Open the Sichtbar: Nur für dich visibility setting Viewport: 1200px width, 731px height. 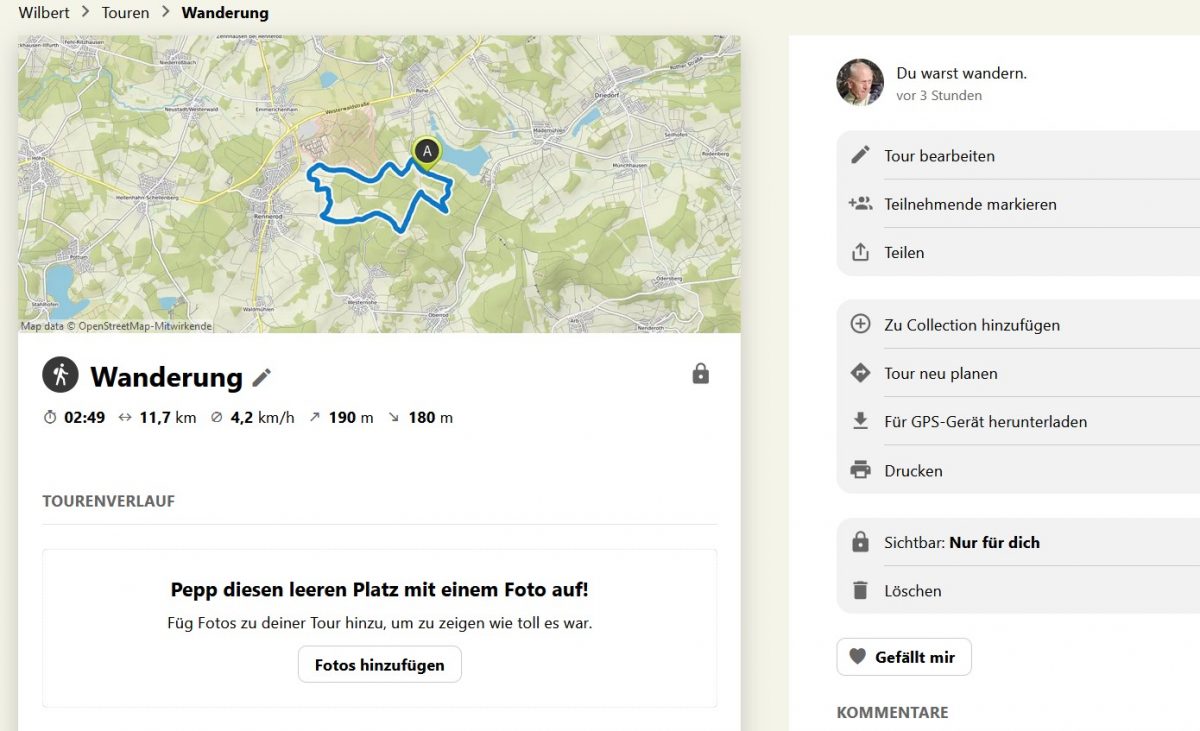click(961, 542)
